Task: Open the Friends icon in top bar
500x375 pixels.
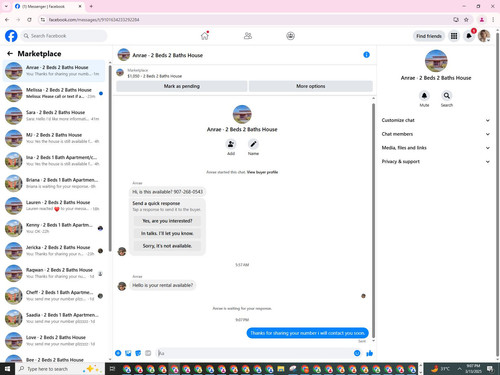Action: point(248,36)
